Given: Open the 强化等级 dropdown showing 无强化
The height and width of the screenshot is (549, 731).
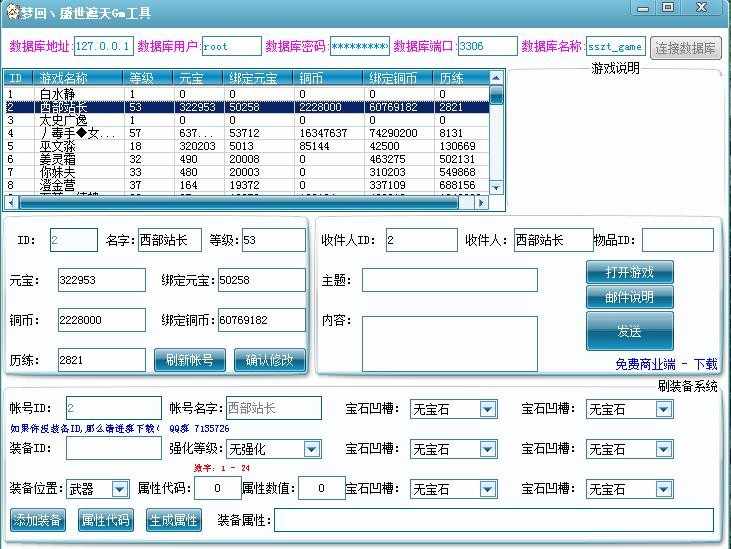Looking at the screenshot, I should (x=274, y=449).
